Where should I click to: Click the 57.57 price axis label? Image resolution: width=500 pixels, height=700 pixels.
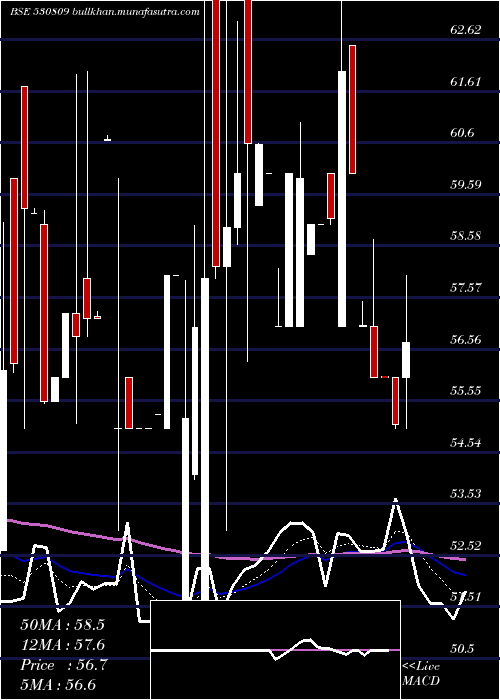pyautogui.click(x=466, y=288)
